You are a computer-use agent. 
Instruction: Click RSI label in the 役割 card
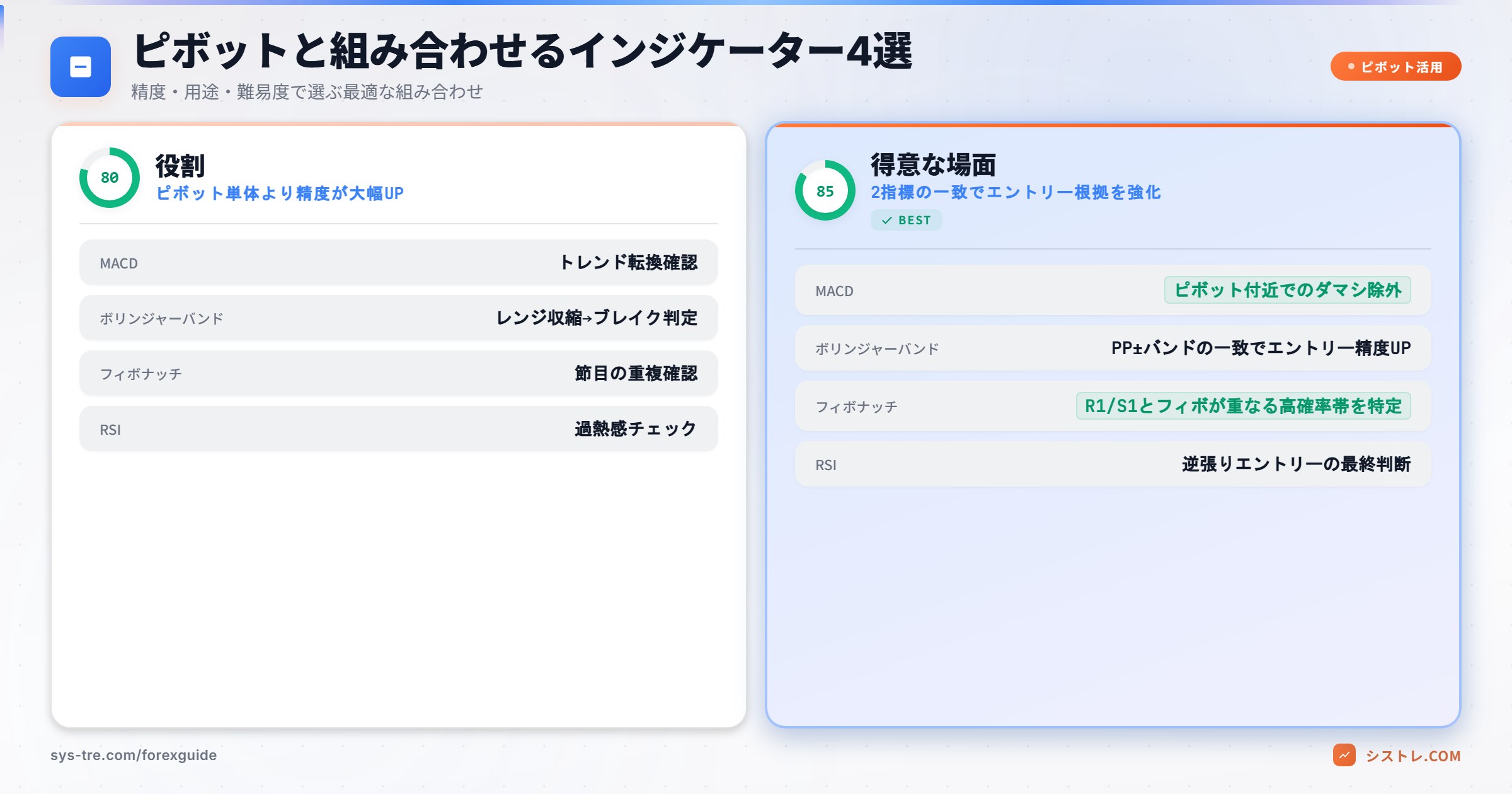110,430
